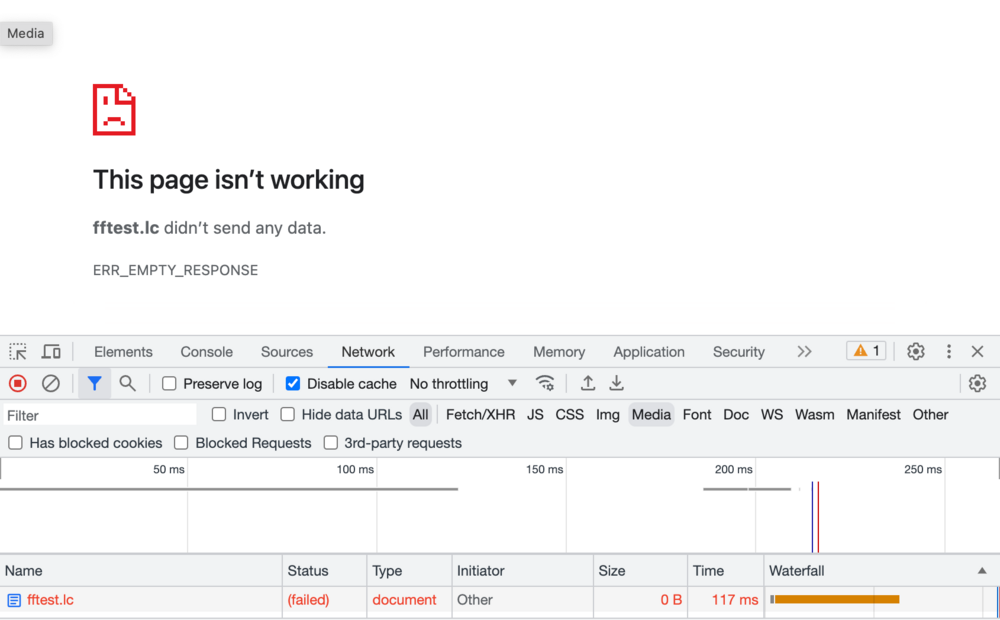Switch to the Console tab
This screenshot has height=620, width=1000.
[x=206, y=352]
